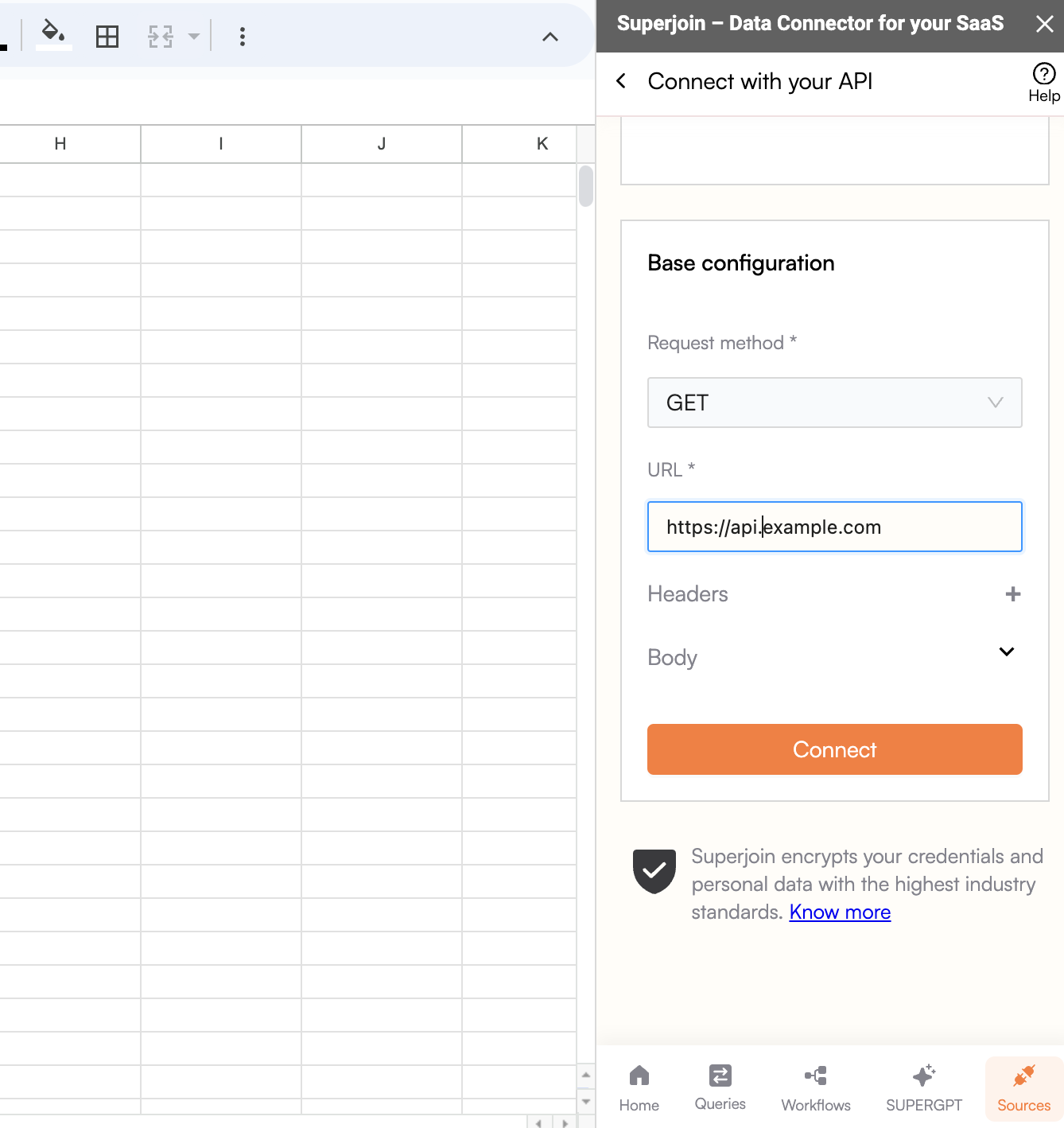
Task: Click the vertical scrollbar thumb in the sheet
Action: 586,186
